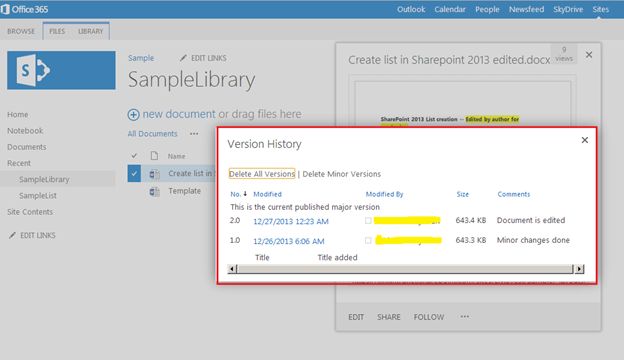Open Newsfeed from the top bar
The width and height of the screenshot is (624, 360).
pyautogui.click(x=526, y=9)
